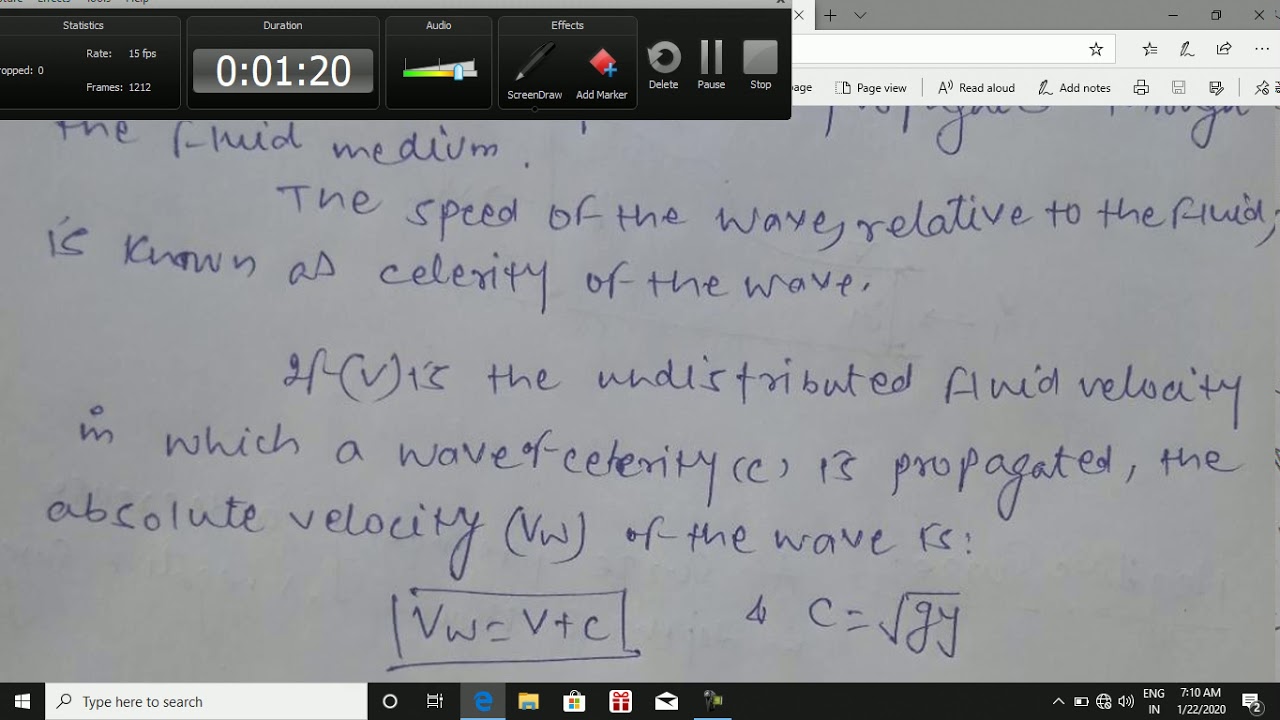The width and height of the screenshot is (1280, 720).
Task: Open the Windows Start menu
Action: [23, 701]
